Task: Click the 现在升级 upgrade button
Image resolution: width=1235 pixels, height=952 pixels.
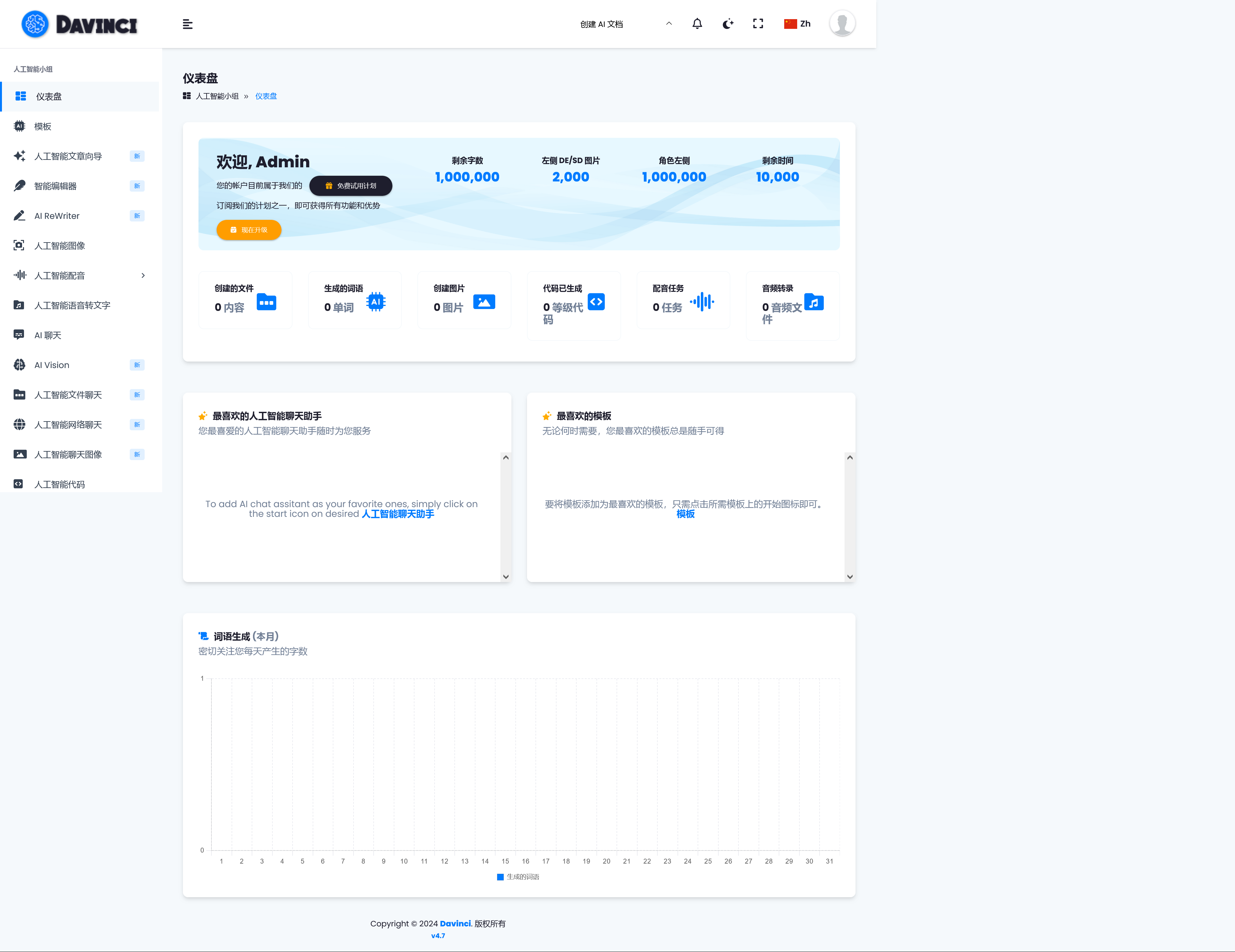Action: point(249,230)
